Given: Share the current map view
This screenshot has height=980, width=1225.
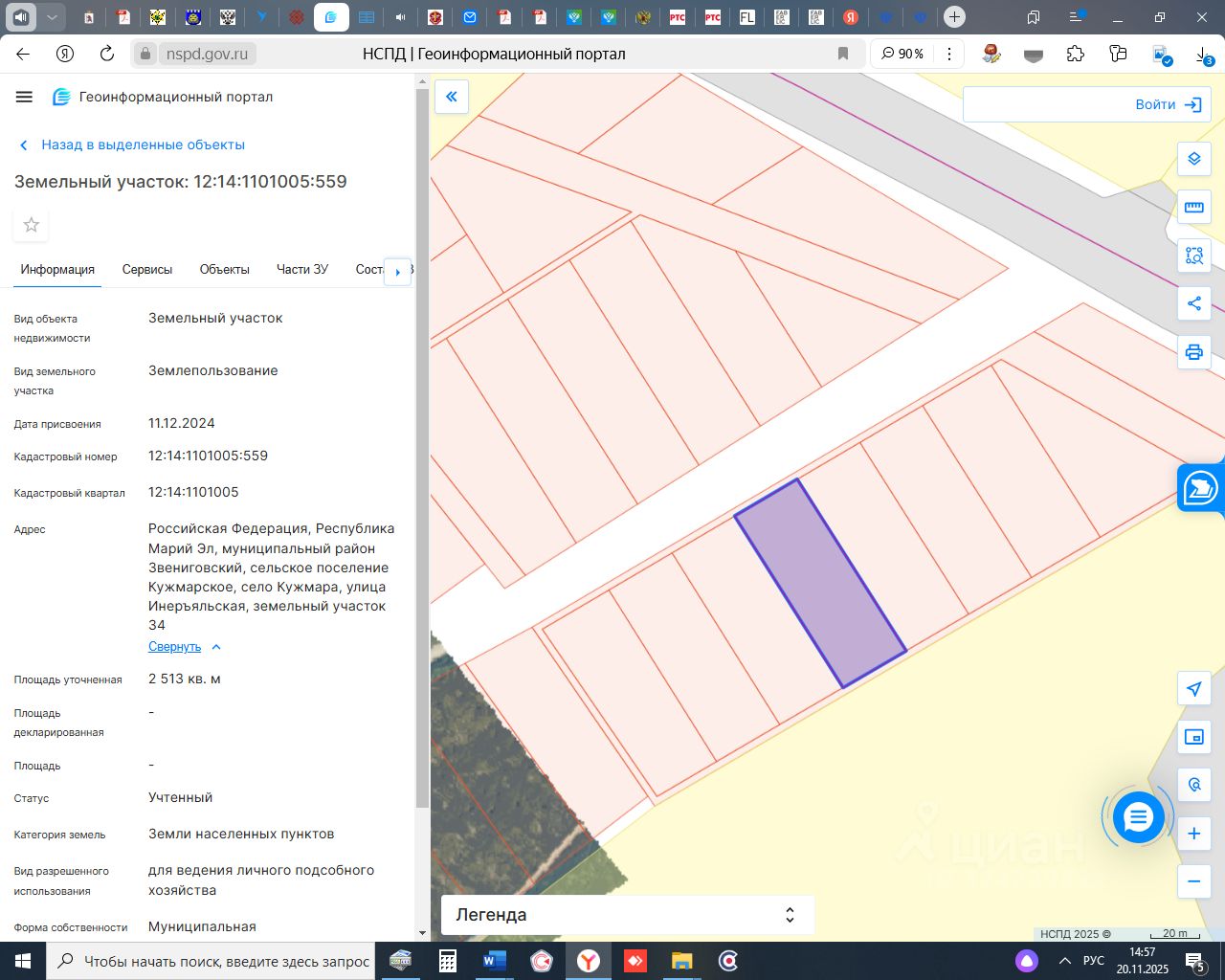Looking at the screenshot, I should 1193,303.
